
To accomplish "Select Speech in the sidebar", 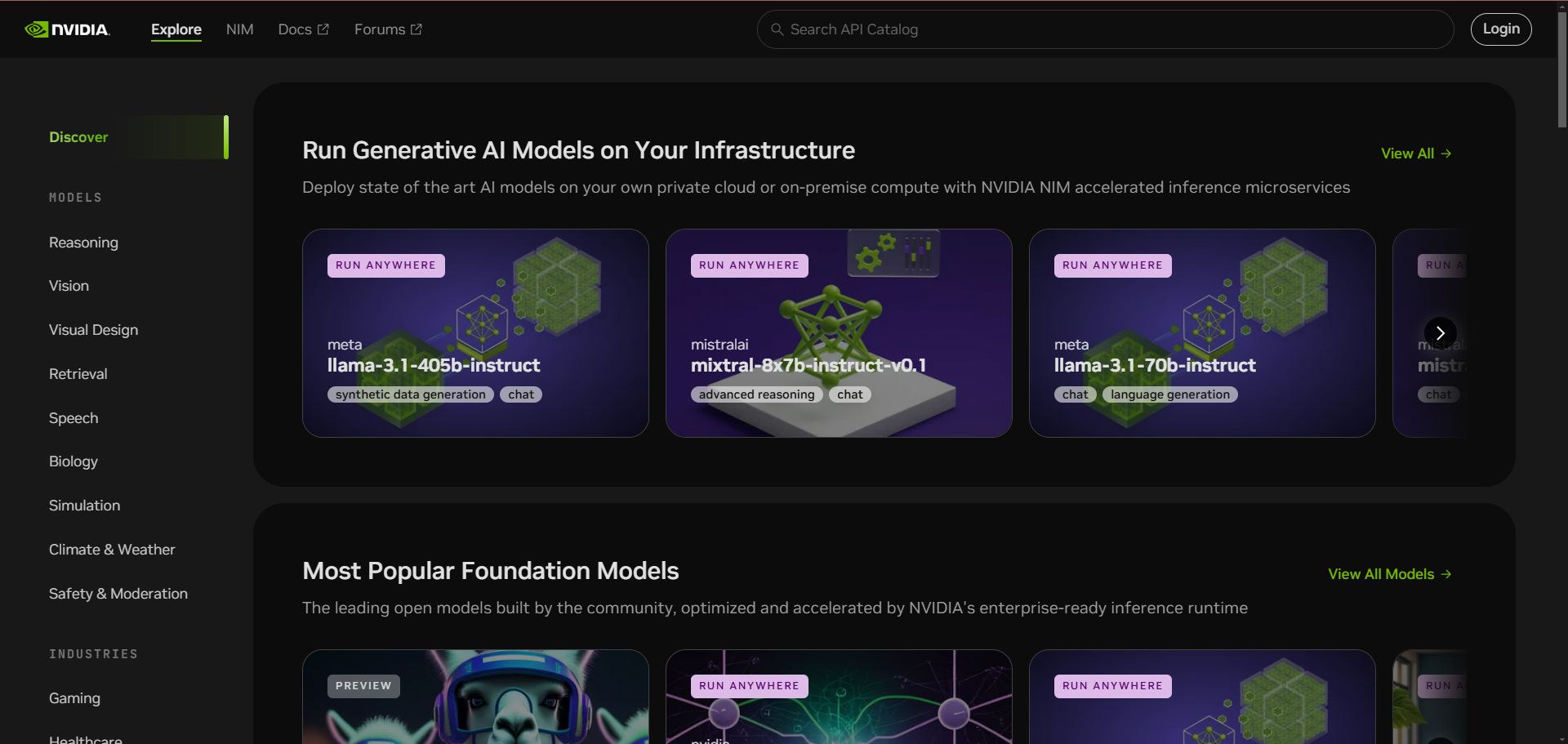I will tap(73, 418).
